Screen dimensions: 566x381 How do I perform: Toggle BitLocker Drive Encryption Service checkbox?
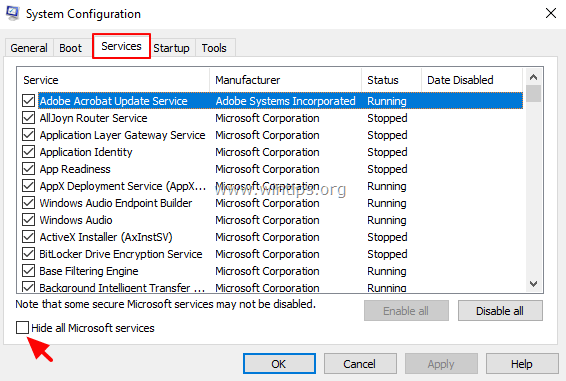click(x=29, y=254)
